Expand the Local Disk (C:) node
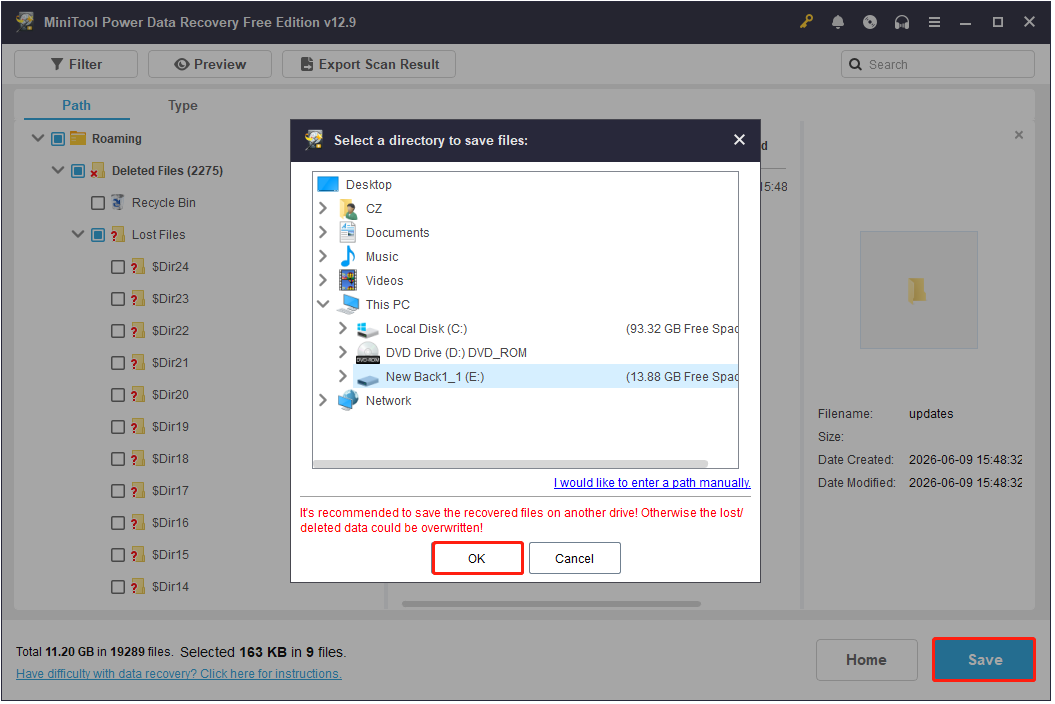Viewport: 1055px width, 704px height. pyautogui.click(x=343, y=328)
